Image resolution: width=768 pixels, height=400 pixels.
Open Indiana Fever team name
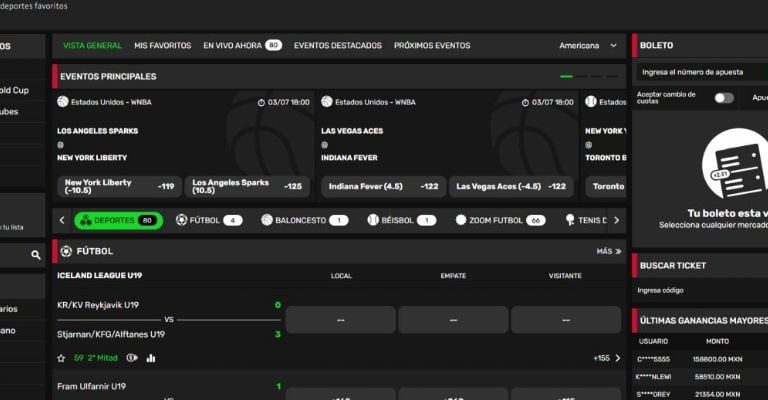click(x=349, y=158)
